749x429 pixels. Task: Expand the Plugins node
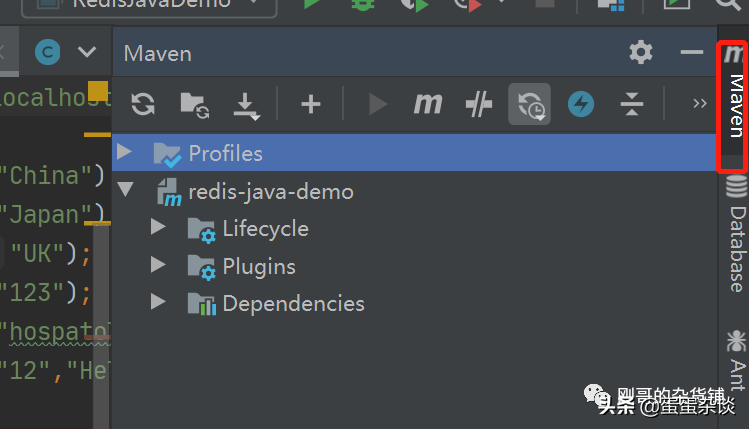pyautogui.click(x=158, y=264)
